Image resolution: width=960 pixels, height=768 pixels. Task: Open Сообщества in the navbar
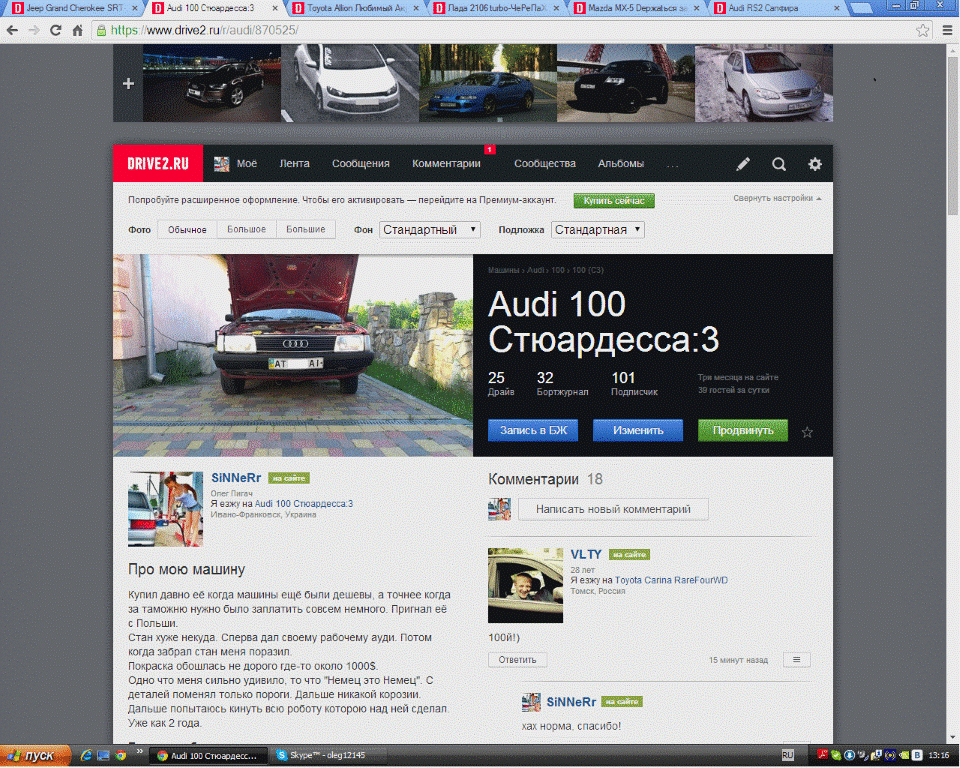pos(545,164)
